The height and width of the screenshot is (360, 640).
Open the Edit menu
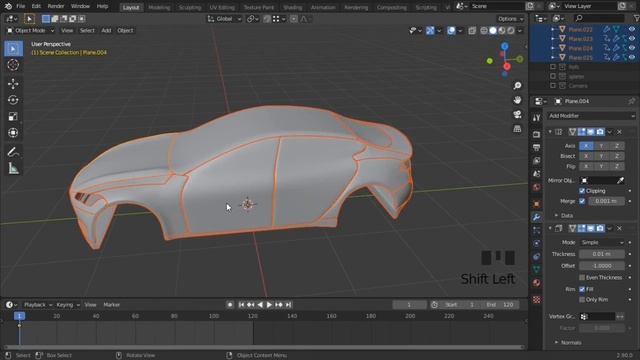(x=36, y=7)
